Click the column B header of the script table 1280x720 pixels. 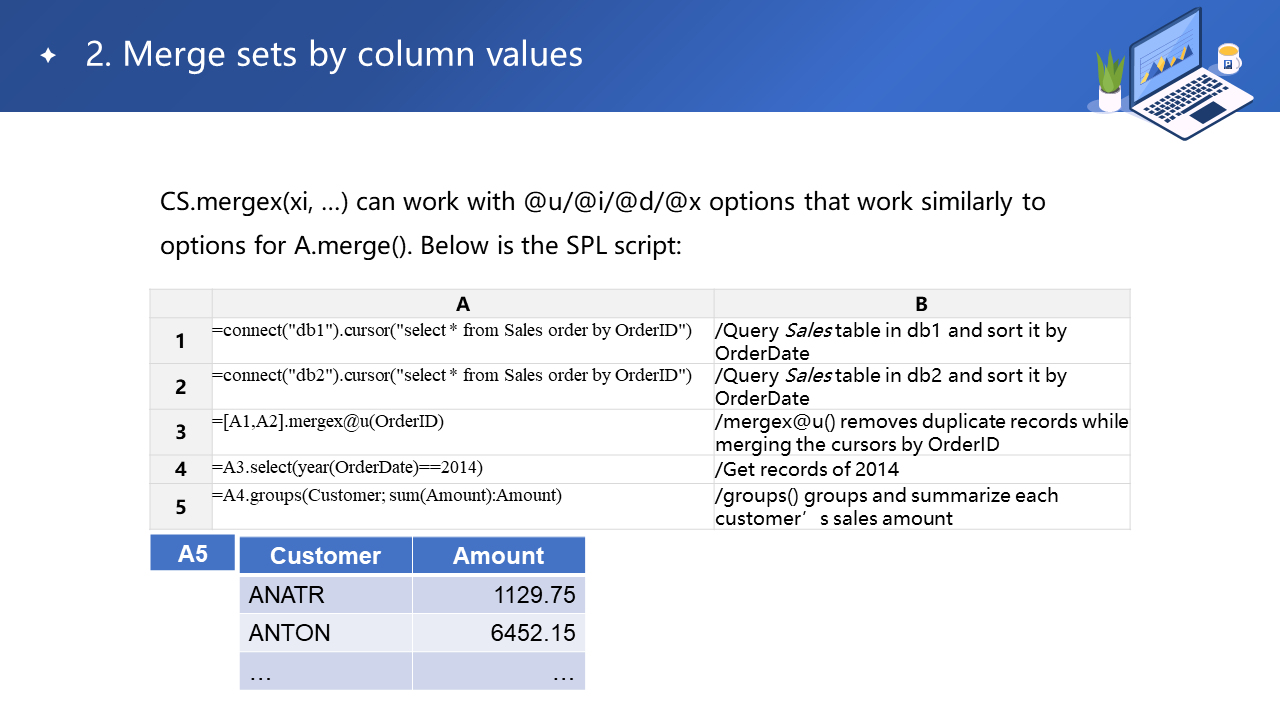pos(921,304)
